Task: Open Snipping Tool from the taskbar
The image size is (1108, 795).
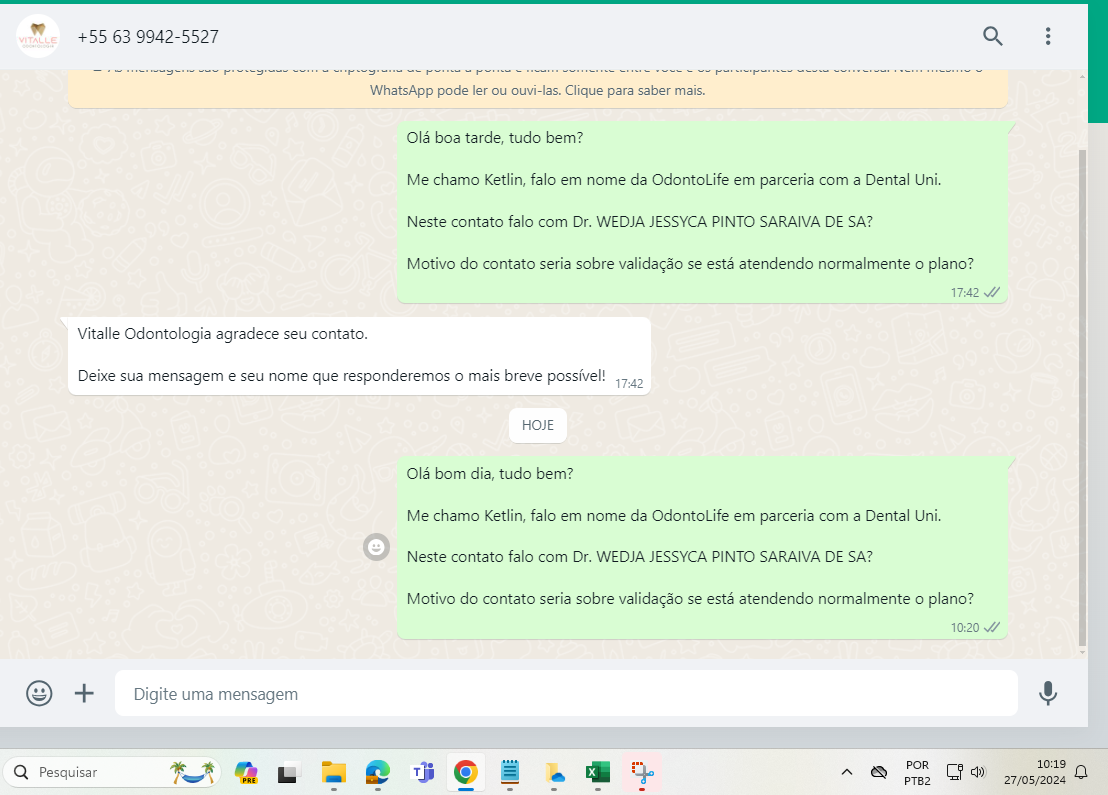Action: (641, 772)
